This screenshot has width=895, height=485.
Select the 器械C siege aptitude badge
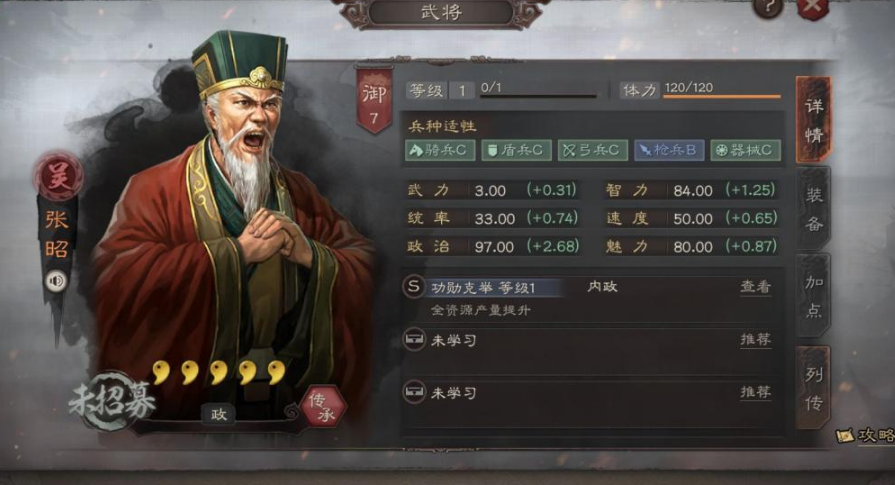coord(745,150)
